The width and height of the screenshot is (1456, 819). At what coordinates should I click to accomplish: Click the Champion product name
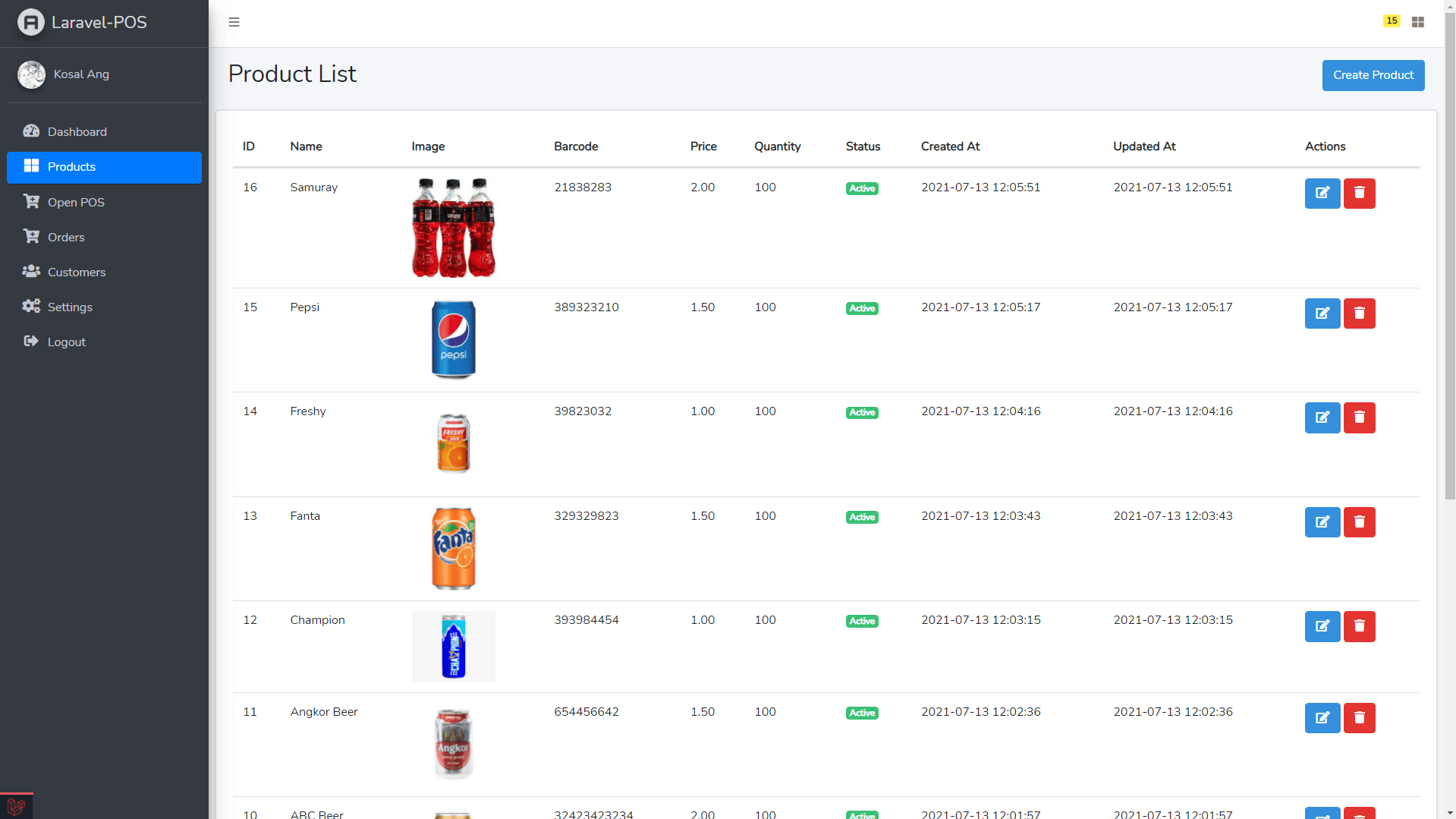[317, 620]
